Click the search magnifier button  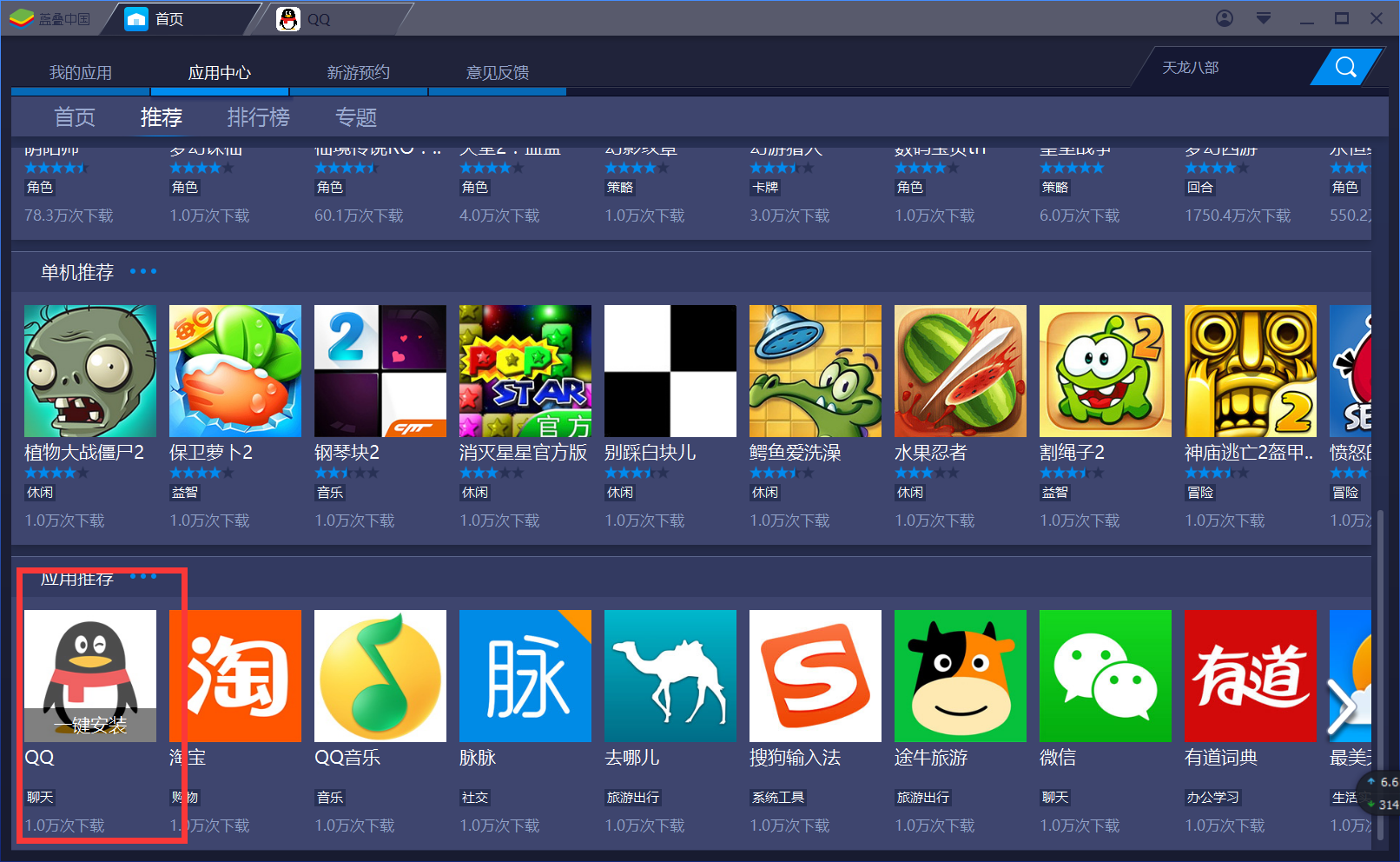tap(1345, 67)
